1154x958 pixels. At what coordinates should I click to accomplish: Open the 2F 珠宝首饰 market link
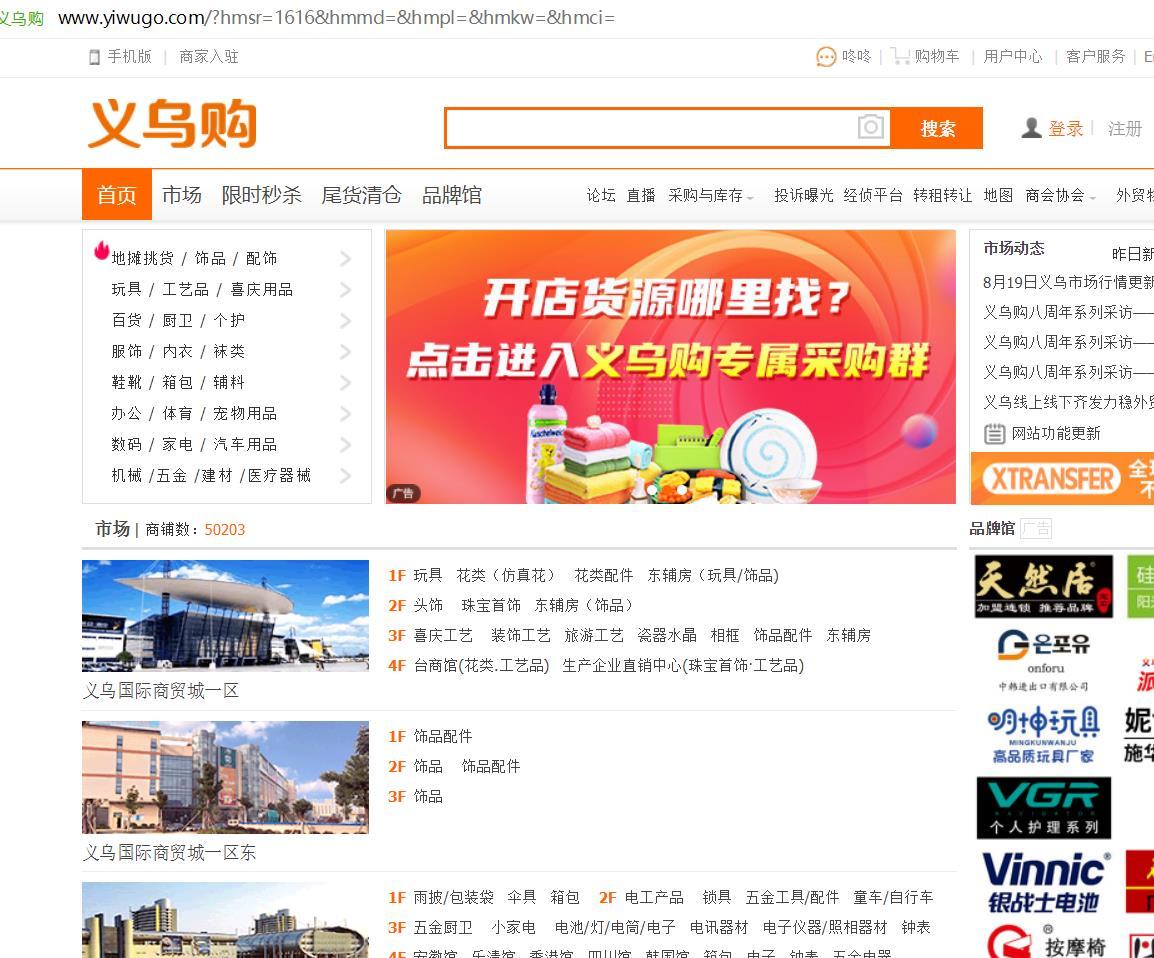coord(491,606)
